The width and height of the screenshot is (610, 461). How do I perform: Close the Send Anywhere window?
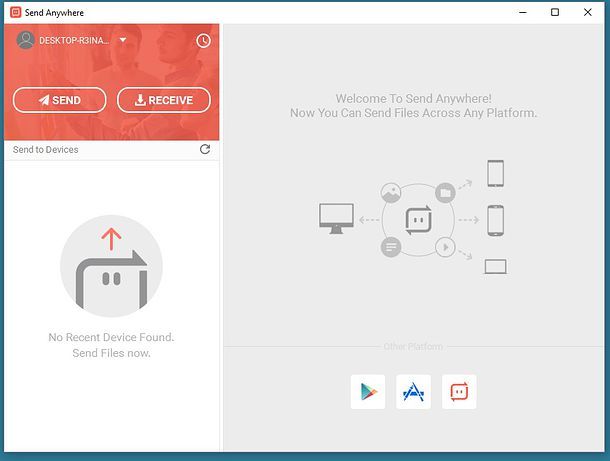(588, 12)
